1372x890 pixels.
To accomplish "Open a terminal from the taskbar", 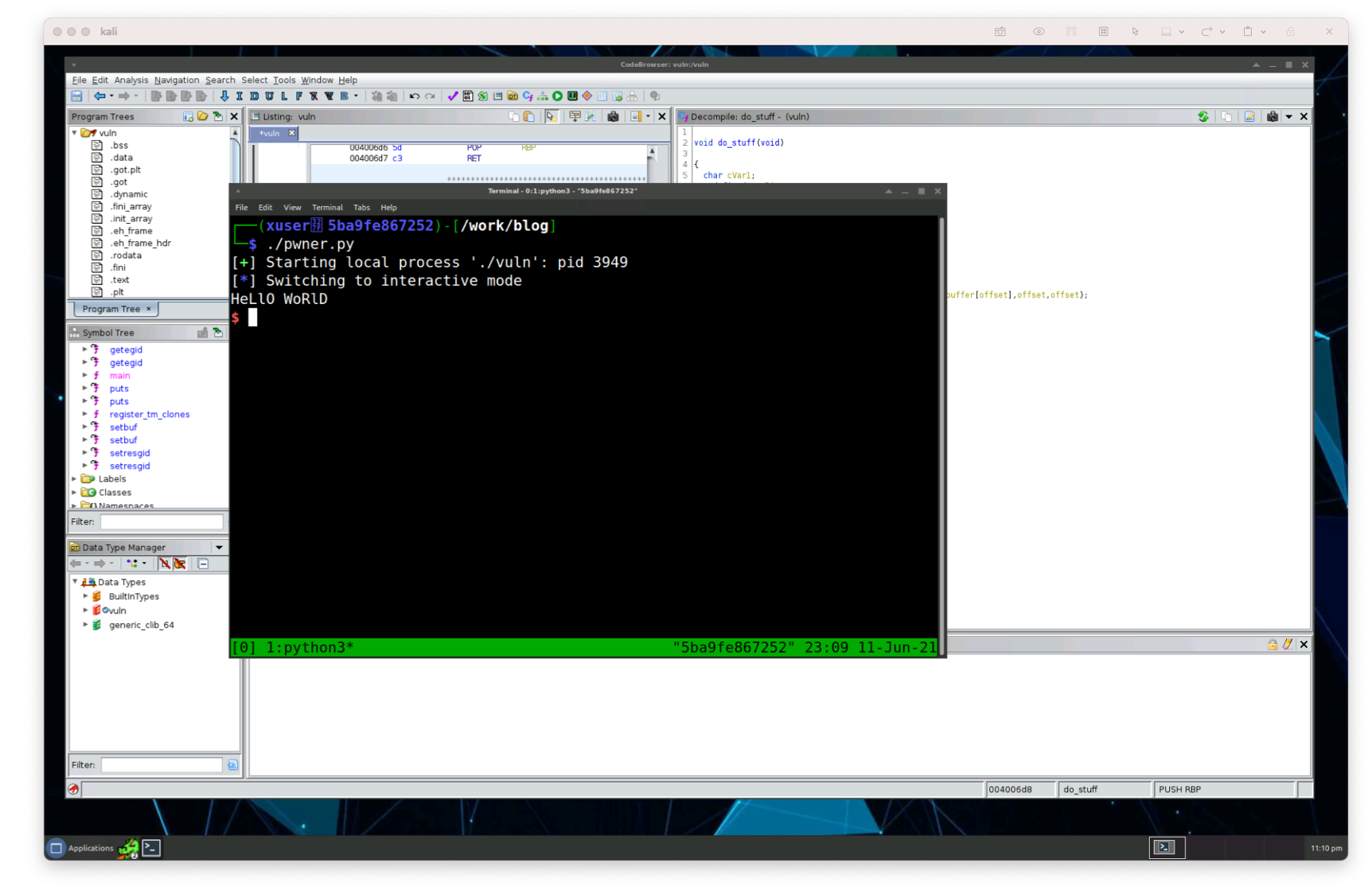I will (150, 848).
